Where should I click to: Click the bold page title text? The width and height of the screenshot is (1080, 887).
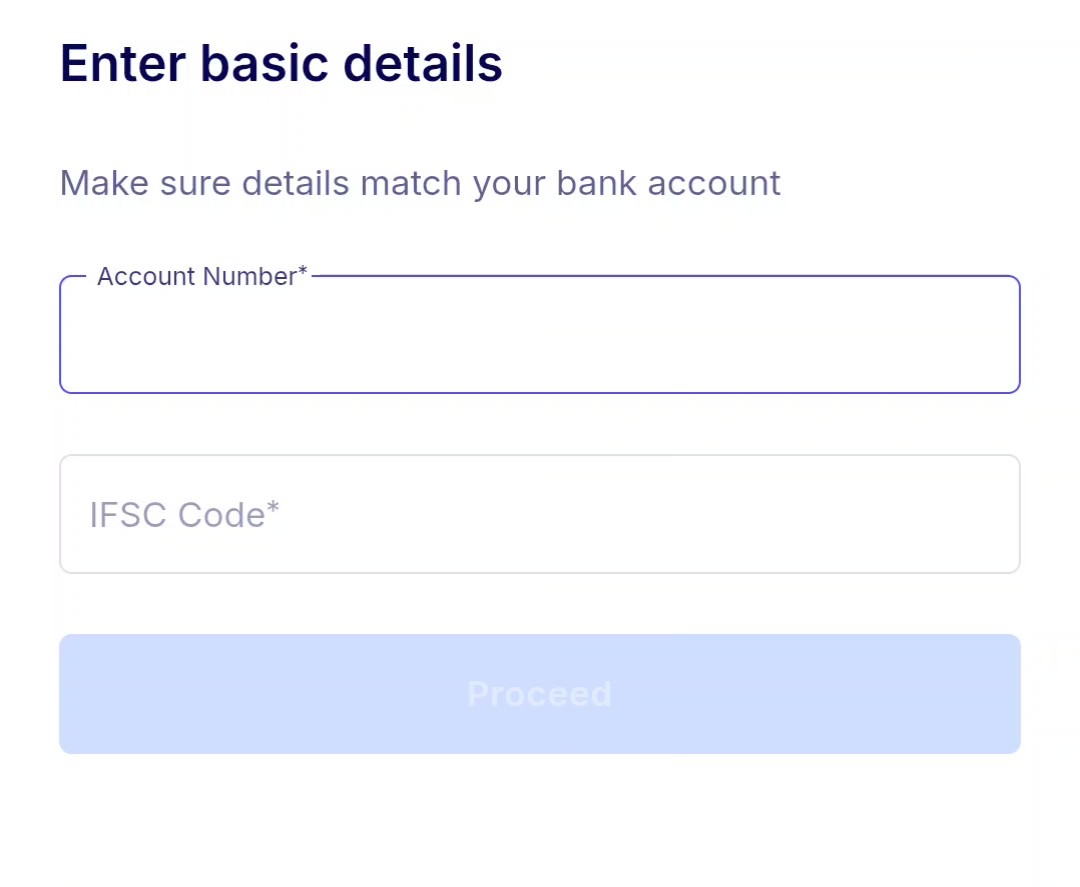[x=281, y=64]
